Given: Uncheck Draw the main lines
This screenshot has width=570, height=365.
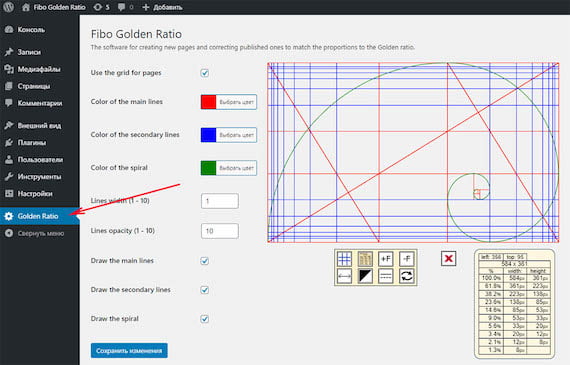Looking at the screenshot, I should point(205,261).
